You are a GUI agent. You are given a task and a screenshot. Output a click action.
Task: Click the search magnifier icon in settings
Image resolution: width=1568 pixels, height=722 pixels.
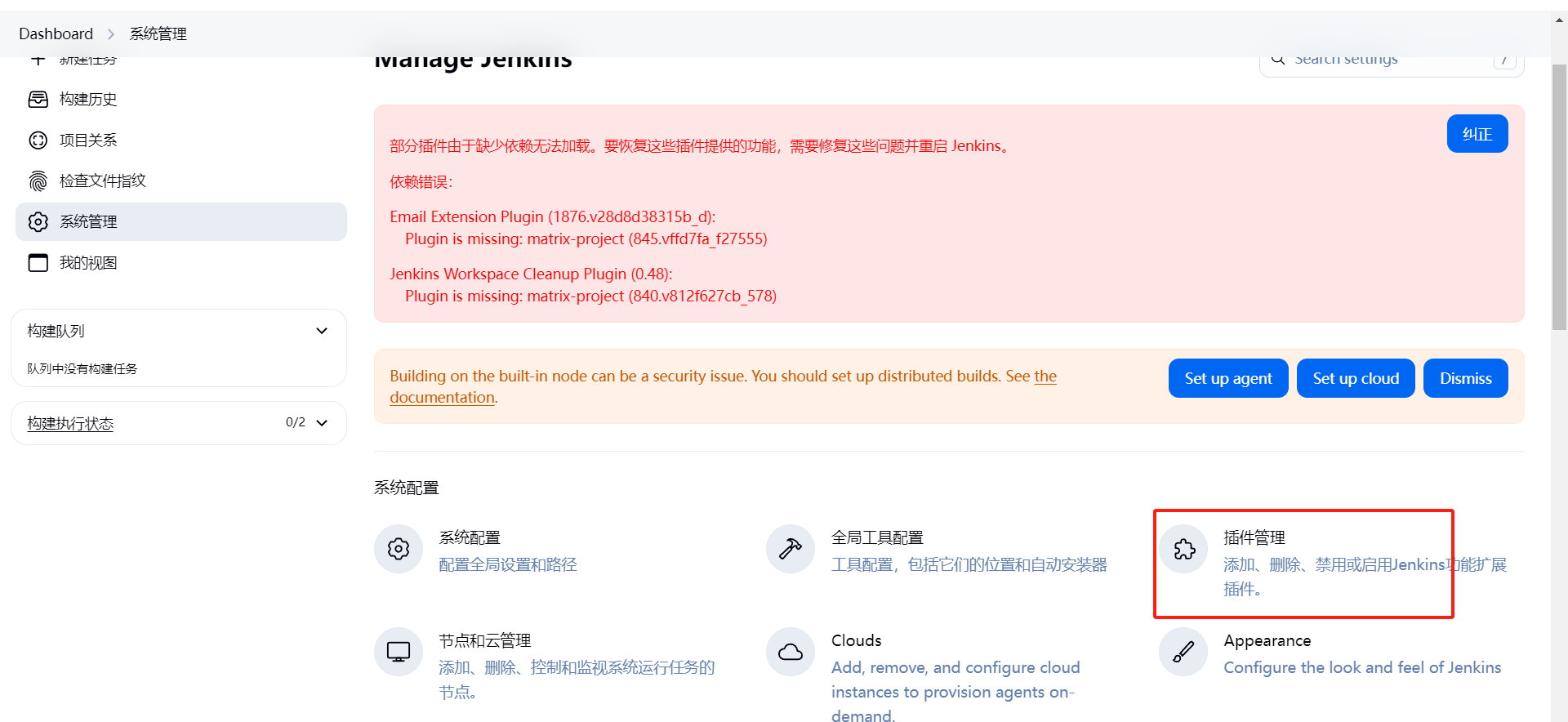(x=1279, y=60)
